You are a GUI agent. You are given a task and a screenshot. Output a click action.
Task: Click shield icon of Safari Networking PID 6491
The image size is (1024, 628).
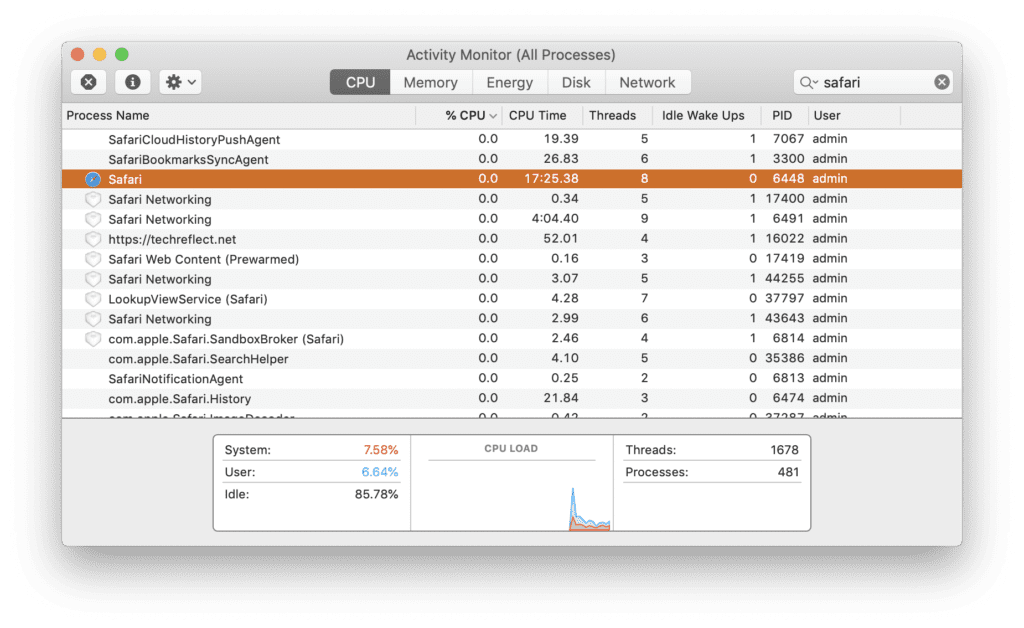point(93,219)
